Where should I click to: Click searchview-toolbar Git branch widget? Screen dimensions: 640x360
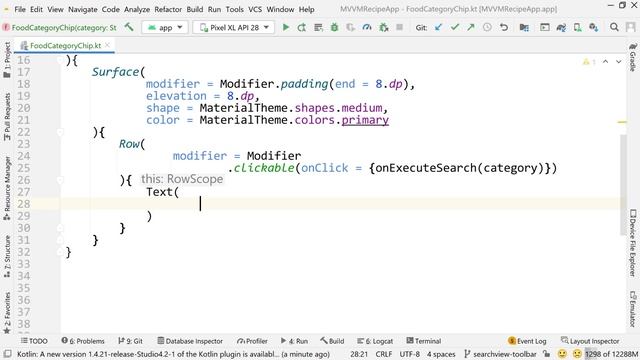point(500,354)
